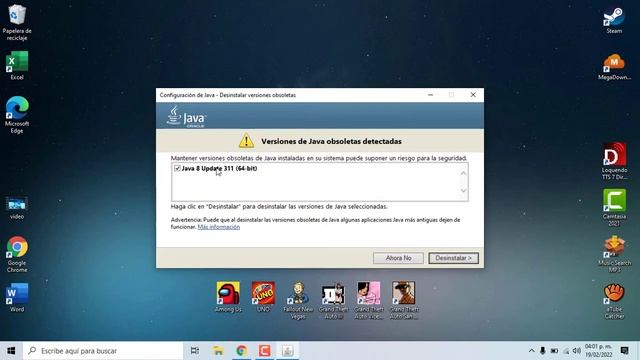Image resolution: width=640 pixels, height=360 pixels.
Task: Switch to Chrome on the taskbar
Action: click(x=241, y=351)
